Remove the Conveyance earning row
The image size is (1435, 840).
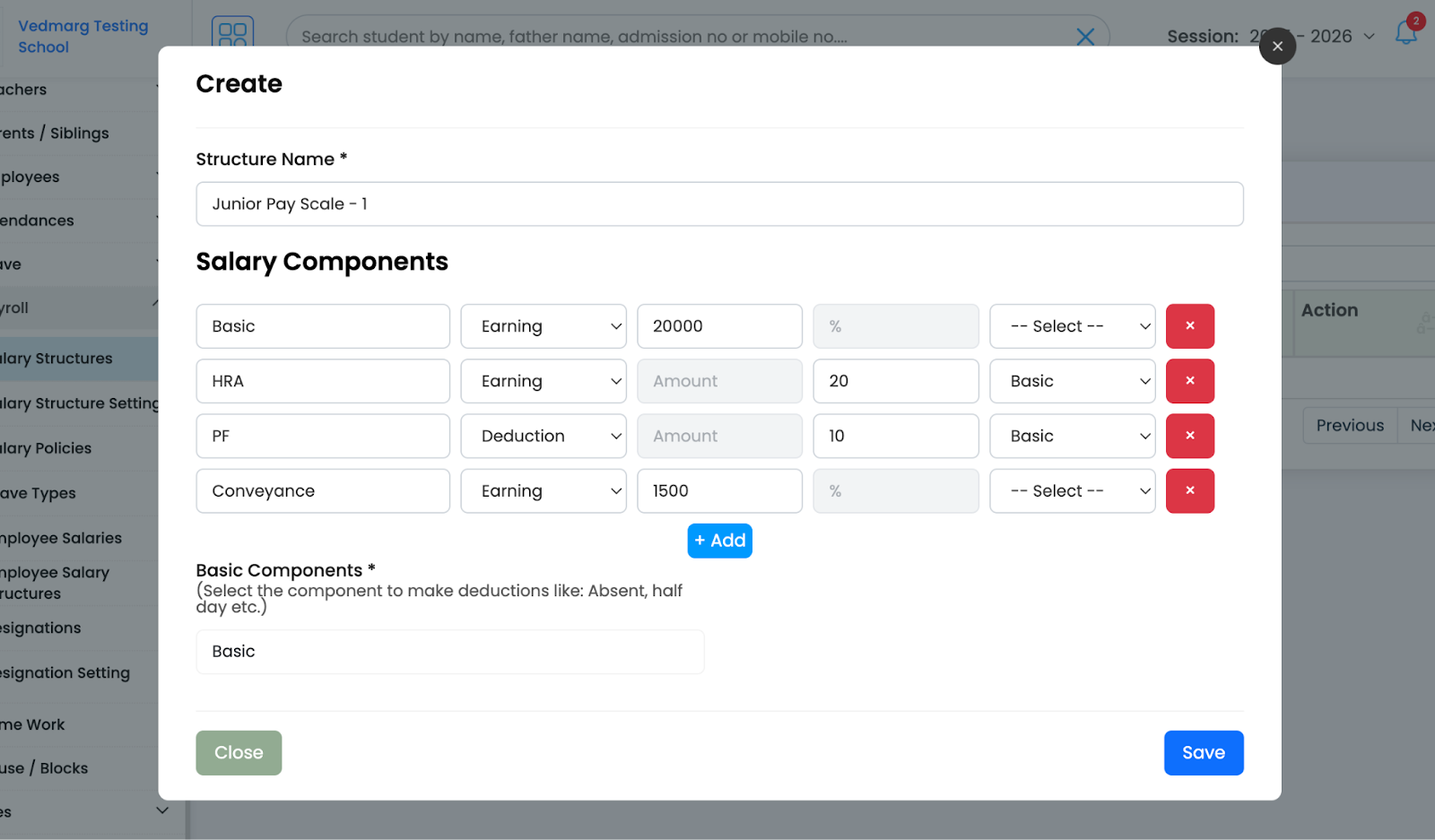1189,490
